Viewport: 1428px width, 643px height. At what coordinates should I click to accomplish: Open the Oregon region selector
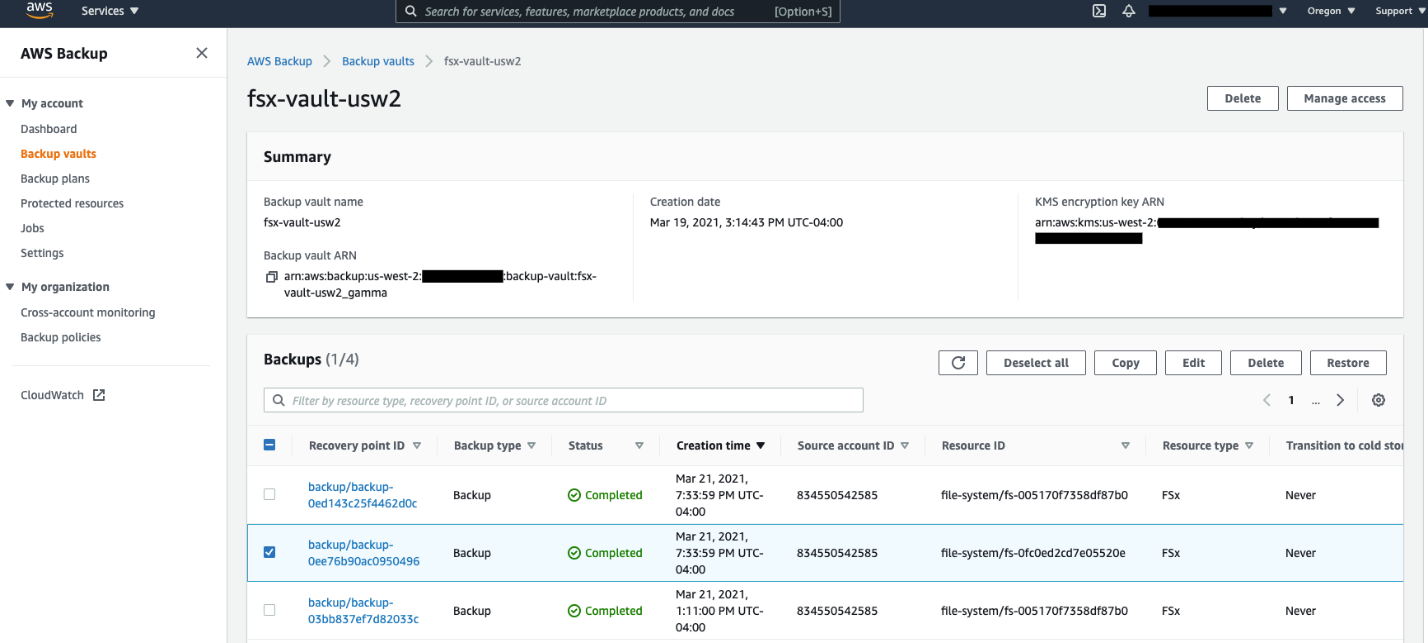coord(1329,11)
